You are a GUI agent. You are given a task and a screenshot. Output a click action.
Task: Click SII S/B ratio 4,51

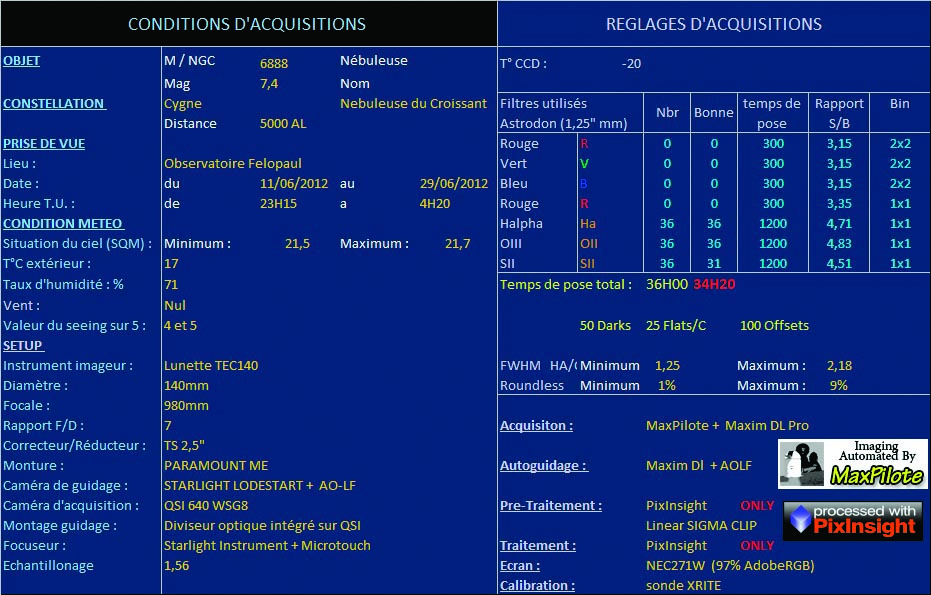coord(839,264)
